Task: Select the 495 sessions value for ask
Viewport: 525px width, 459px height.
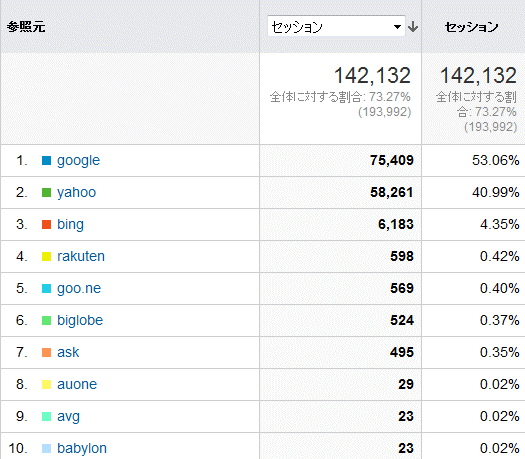Action: click(x=402, y=352)
